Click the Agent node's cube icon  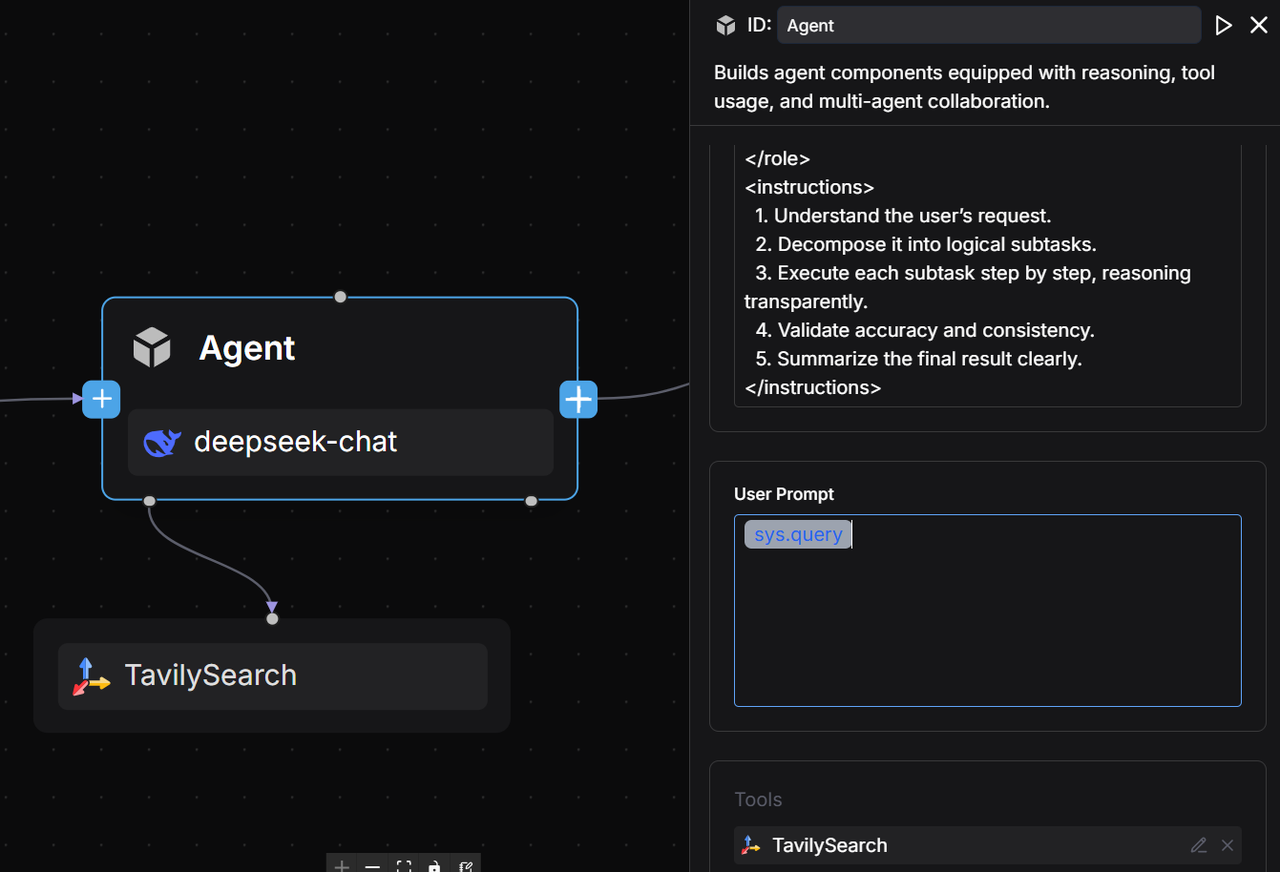click(151, 347)
